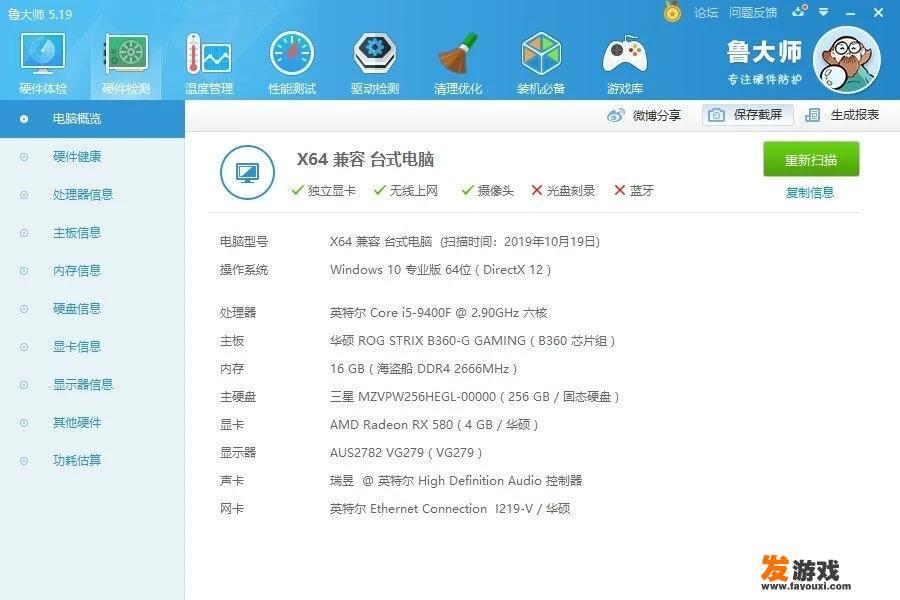The image size is (900, 600).
Task: Click the 无线上网 feature indicator
Action: tap(406, 191)
